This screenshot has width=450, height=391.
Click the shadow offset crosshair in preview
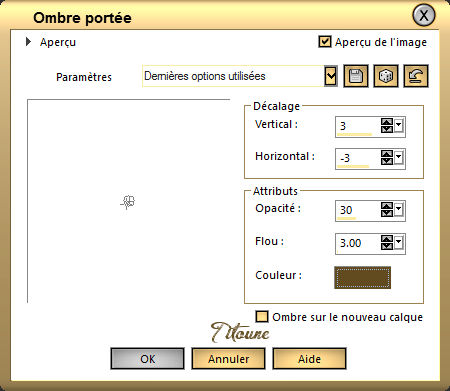128,202
